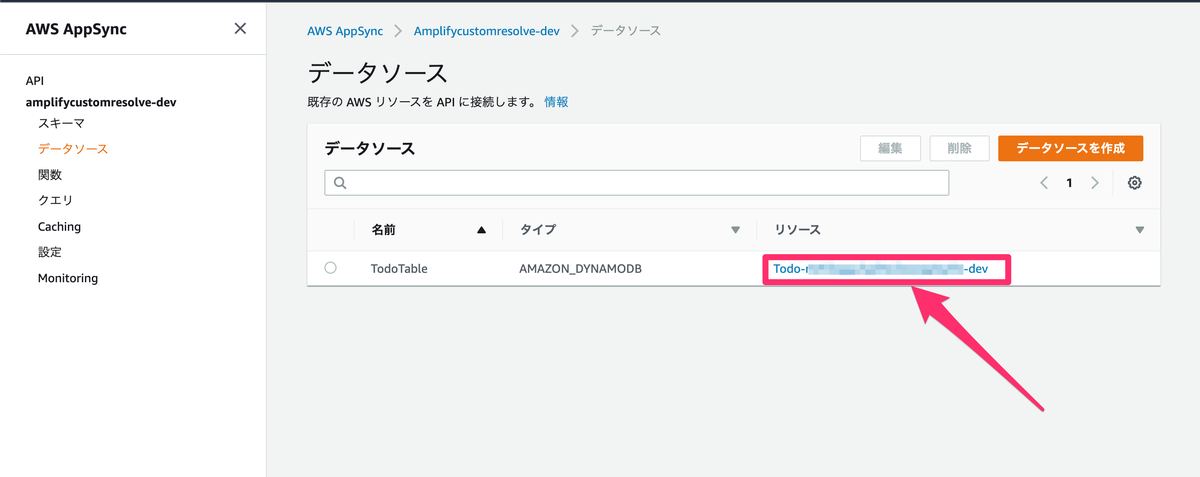
Task: Open the タイプ column sort dropdown arrow
Action: tap(736, 230)
